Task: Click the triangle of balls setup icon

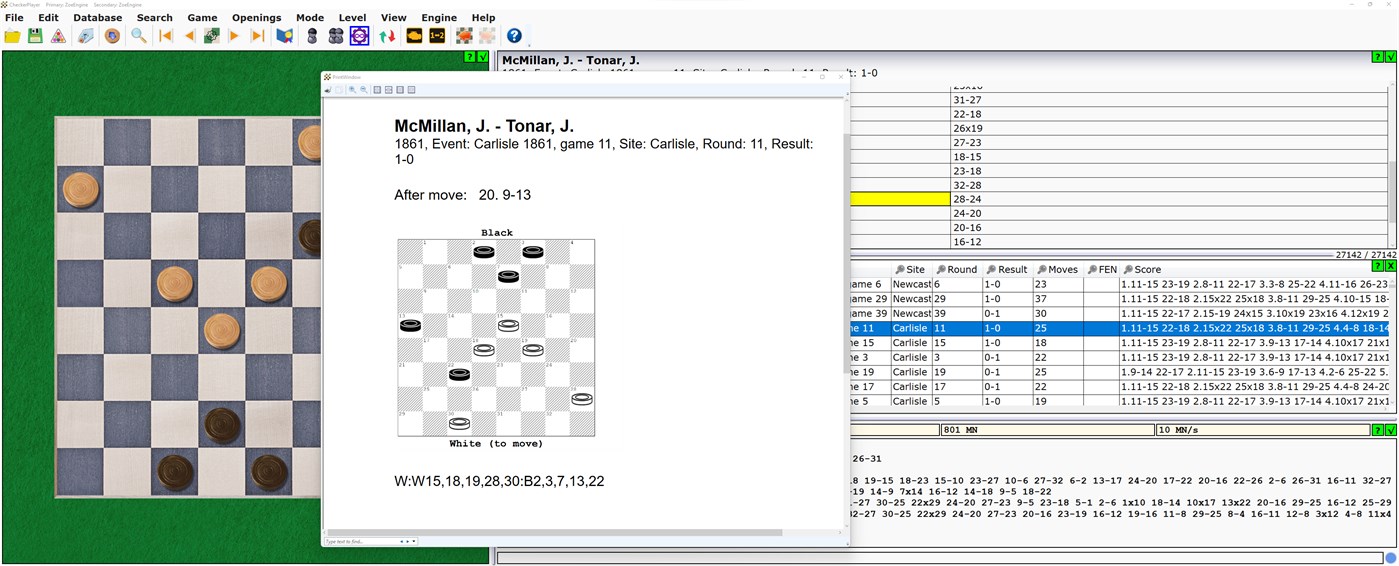Action: (58, 36)
